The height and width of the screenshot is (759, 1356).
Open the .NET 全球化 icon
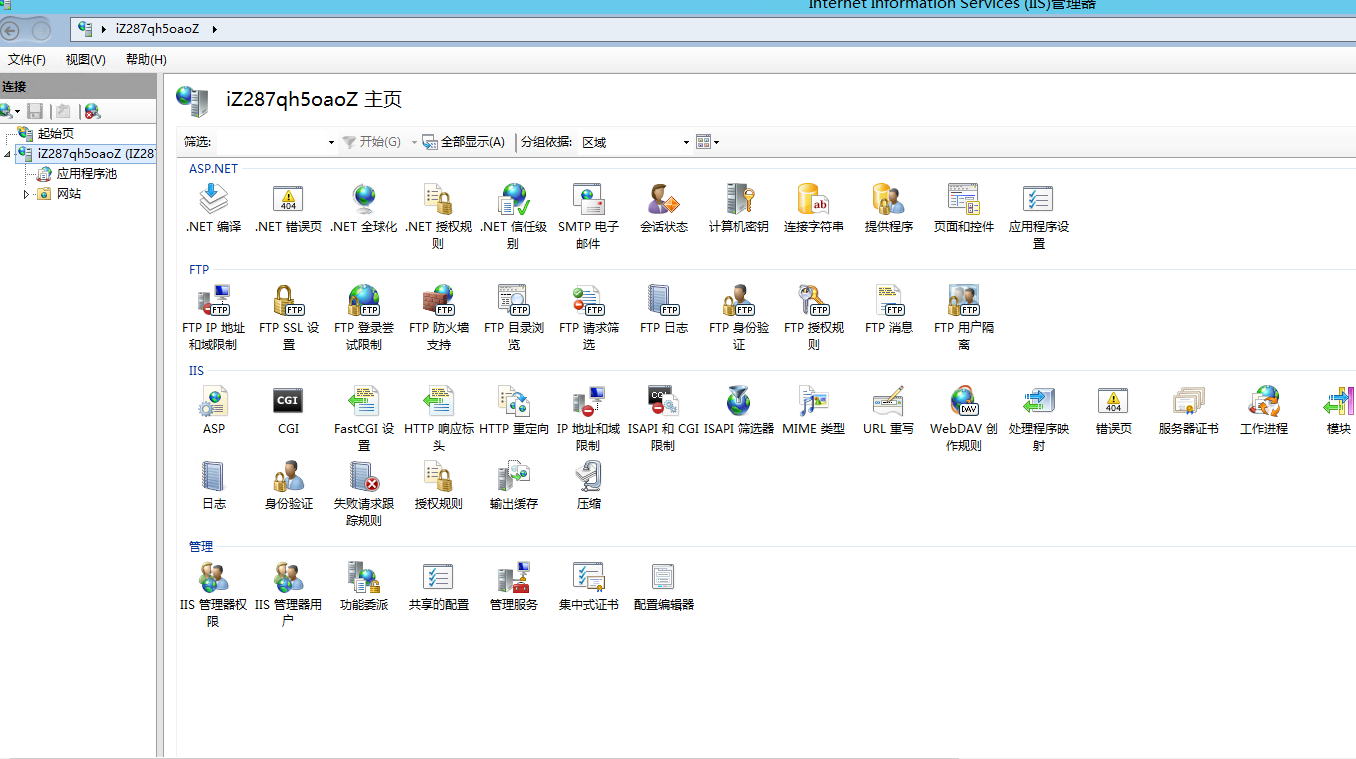(363, 208)
